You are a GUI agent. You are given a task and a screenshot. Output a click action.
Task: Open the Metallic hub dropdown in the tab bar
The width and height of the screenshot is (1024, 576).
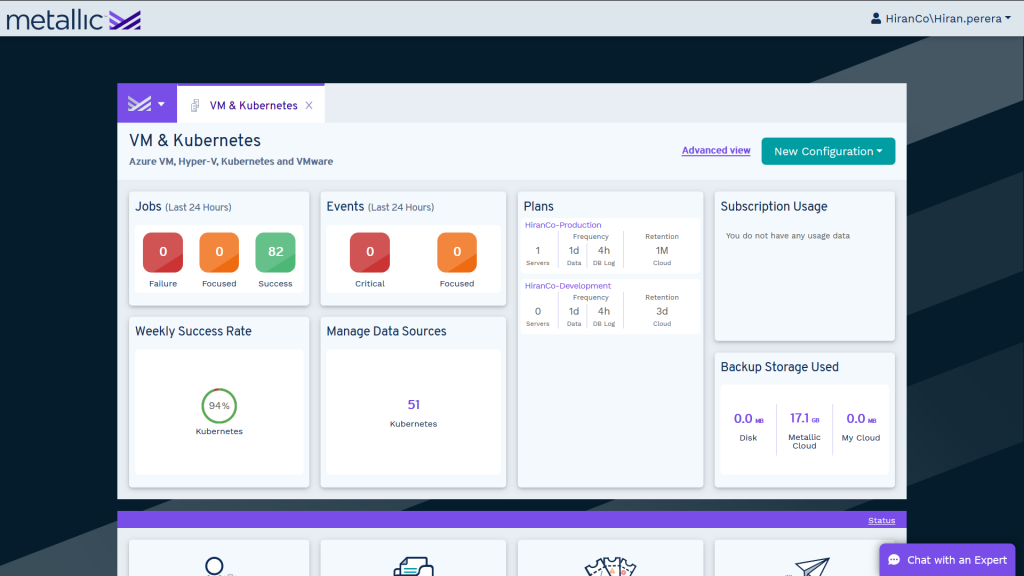tap(146, 104)
